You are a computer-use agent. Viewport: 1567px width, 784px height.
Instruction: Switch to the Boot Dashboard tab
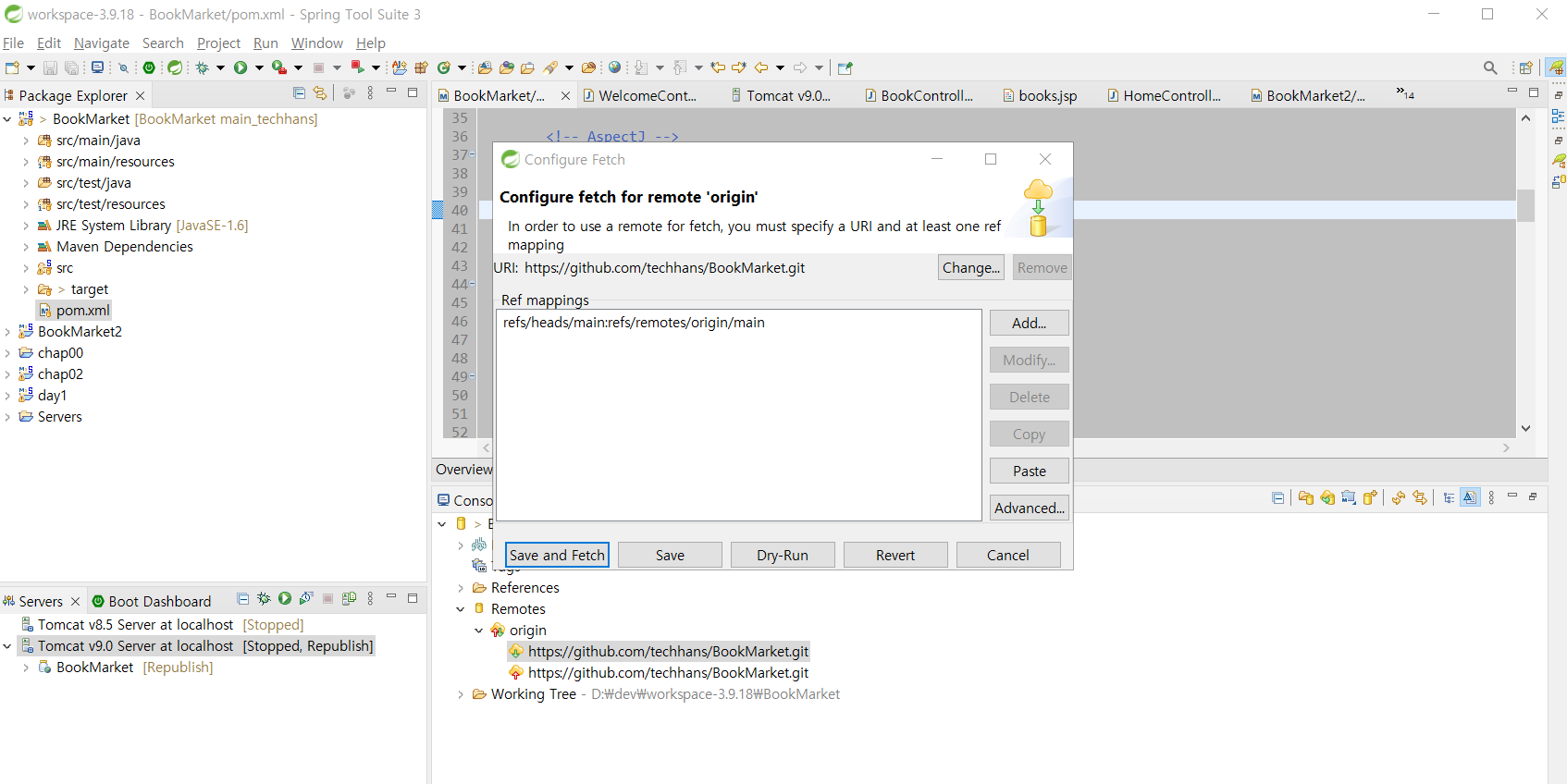[152, 601]
